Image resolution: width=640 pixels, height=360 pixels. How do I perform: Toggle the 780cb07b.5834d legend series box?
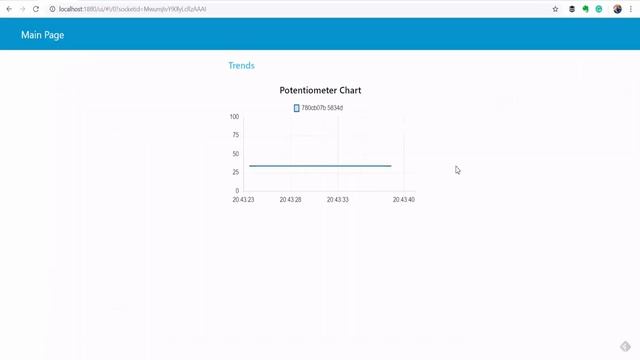click(296, 108)
